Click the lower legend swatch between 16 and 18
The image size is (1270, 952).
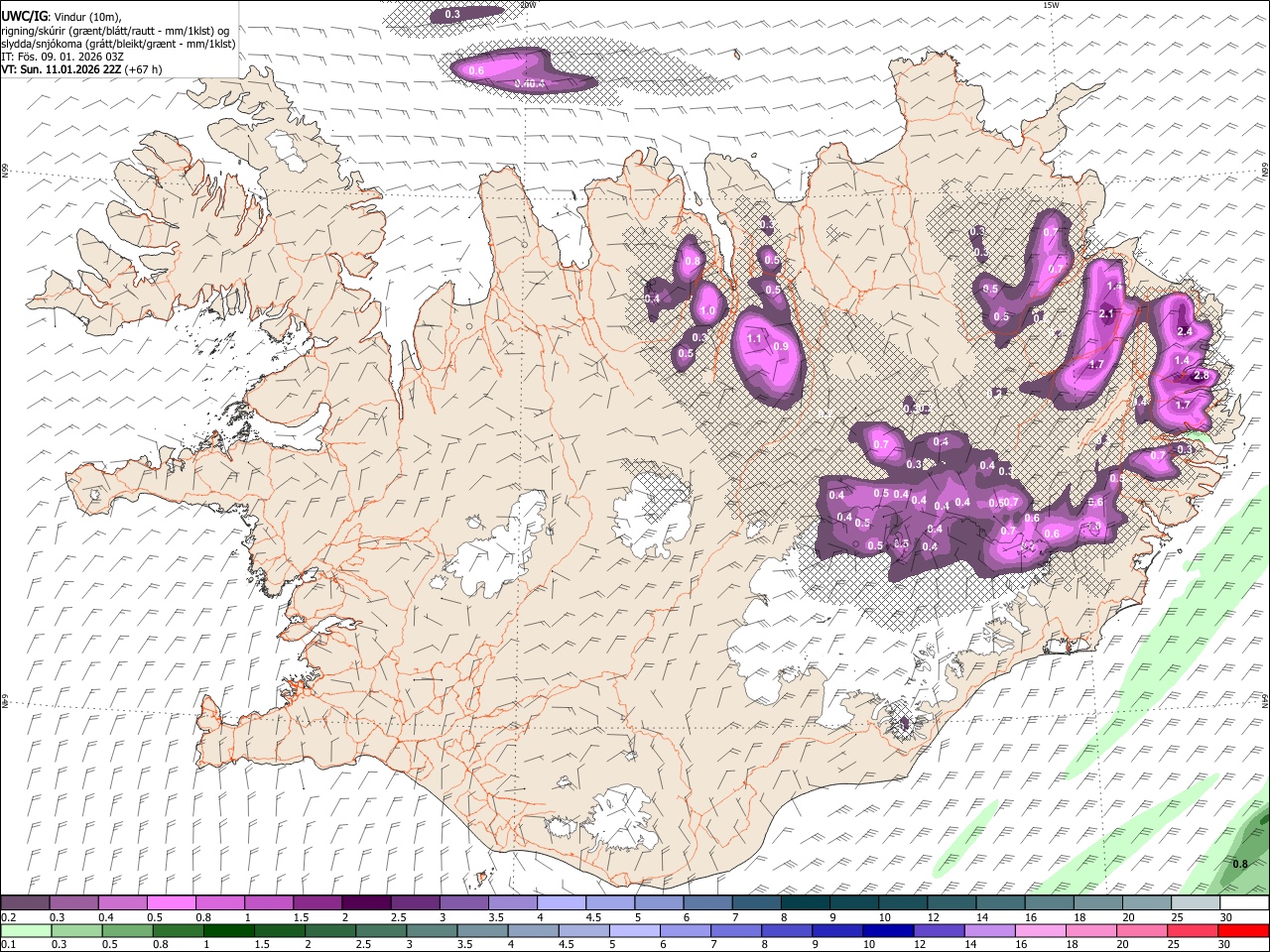pos(1040,930)
